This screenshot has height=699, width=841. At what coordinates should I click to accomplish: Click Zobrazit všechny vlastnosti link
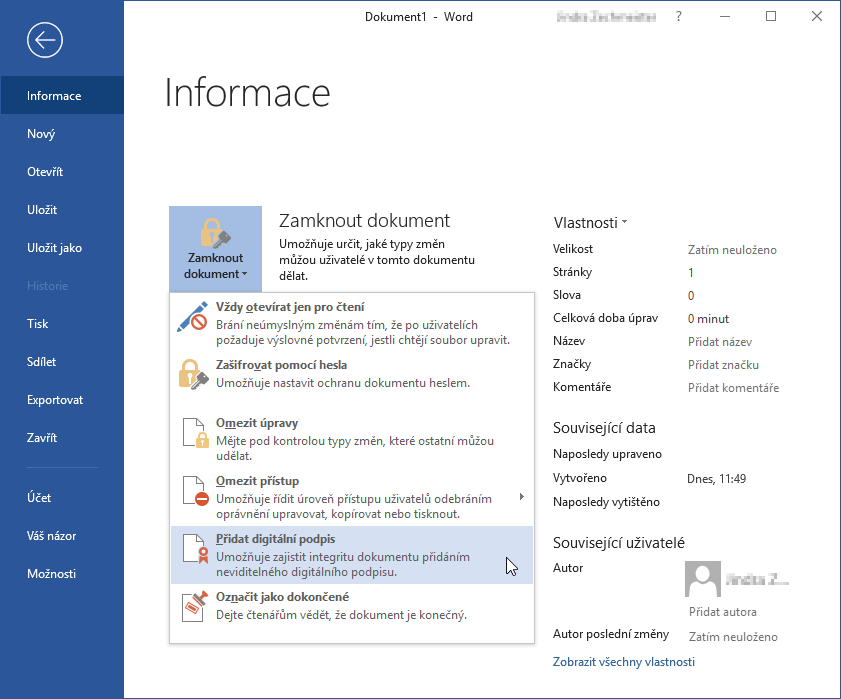624,661
